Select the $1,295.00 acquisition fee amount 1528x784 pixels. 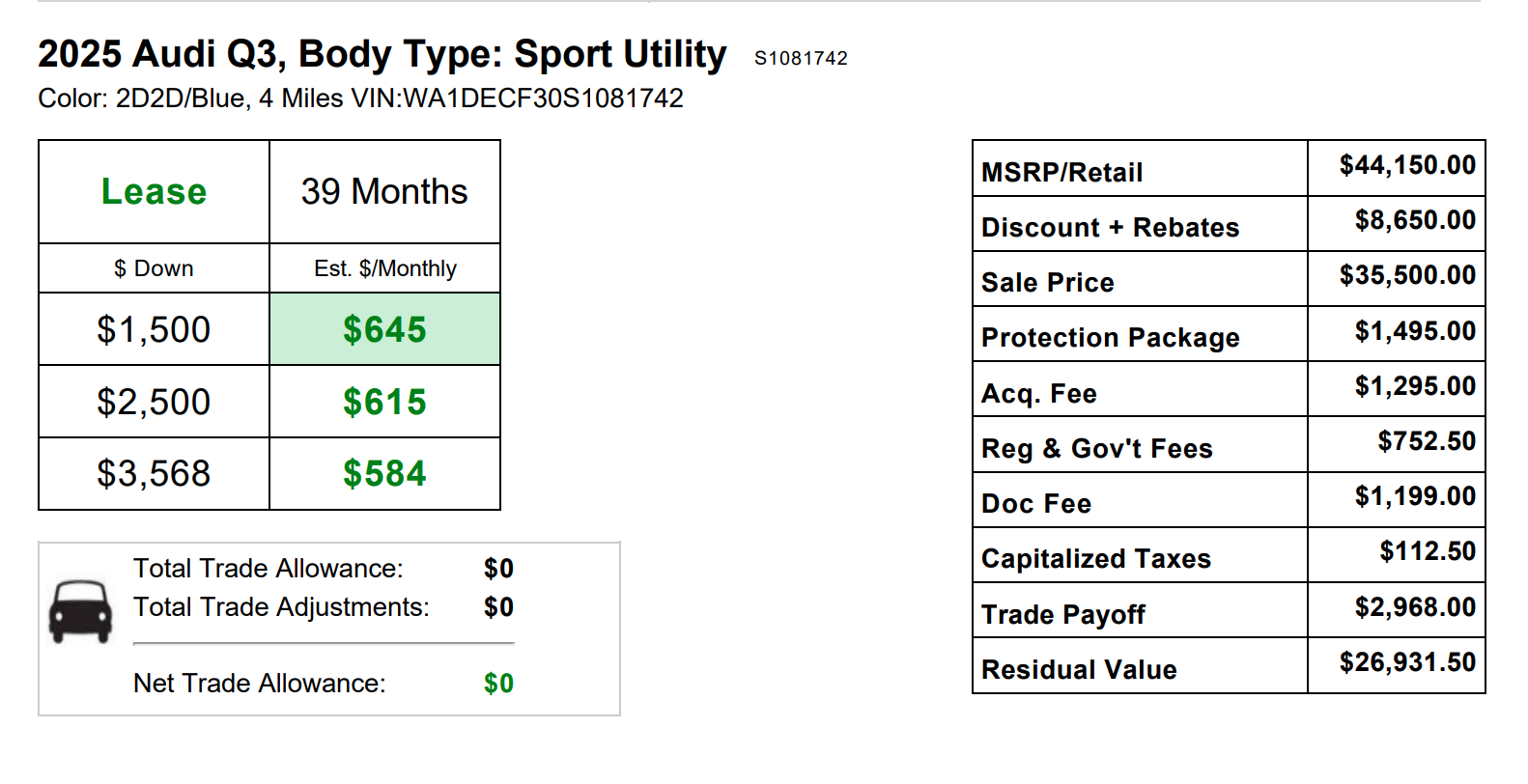pyautogui.click(x=1415, y=386)
